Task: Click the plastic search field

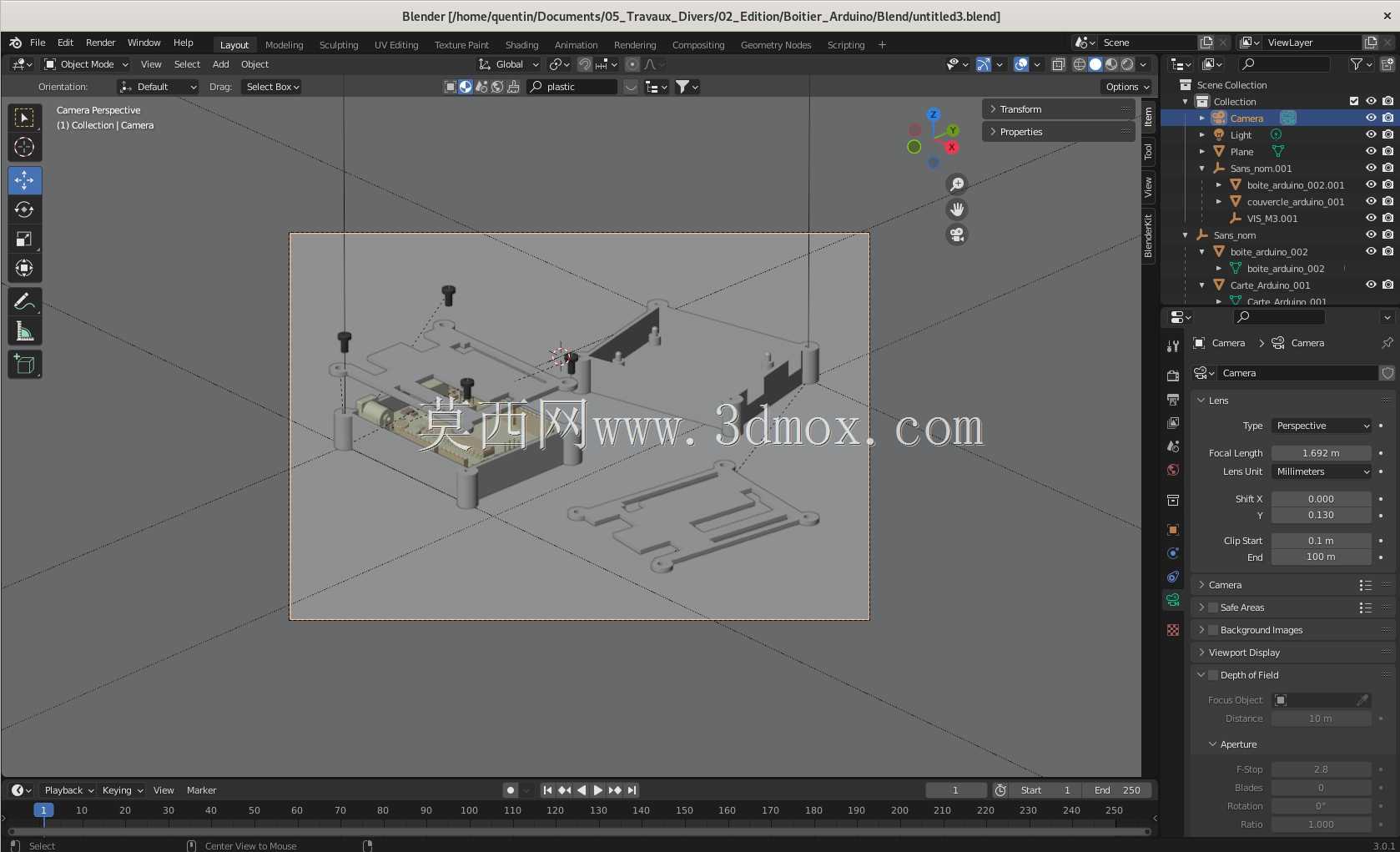Action: 572,87
